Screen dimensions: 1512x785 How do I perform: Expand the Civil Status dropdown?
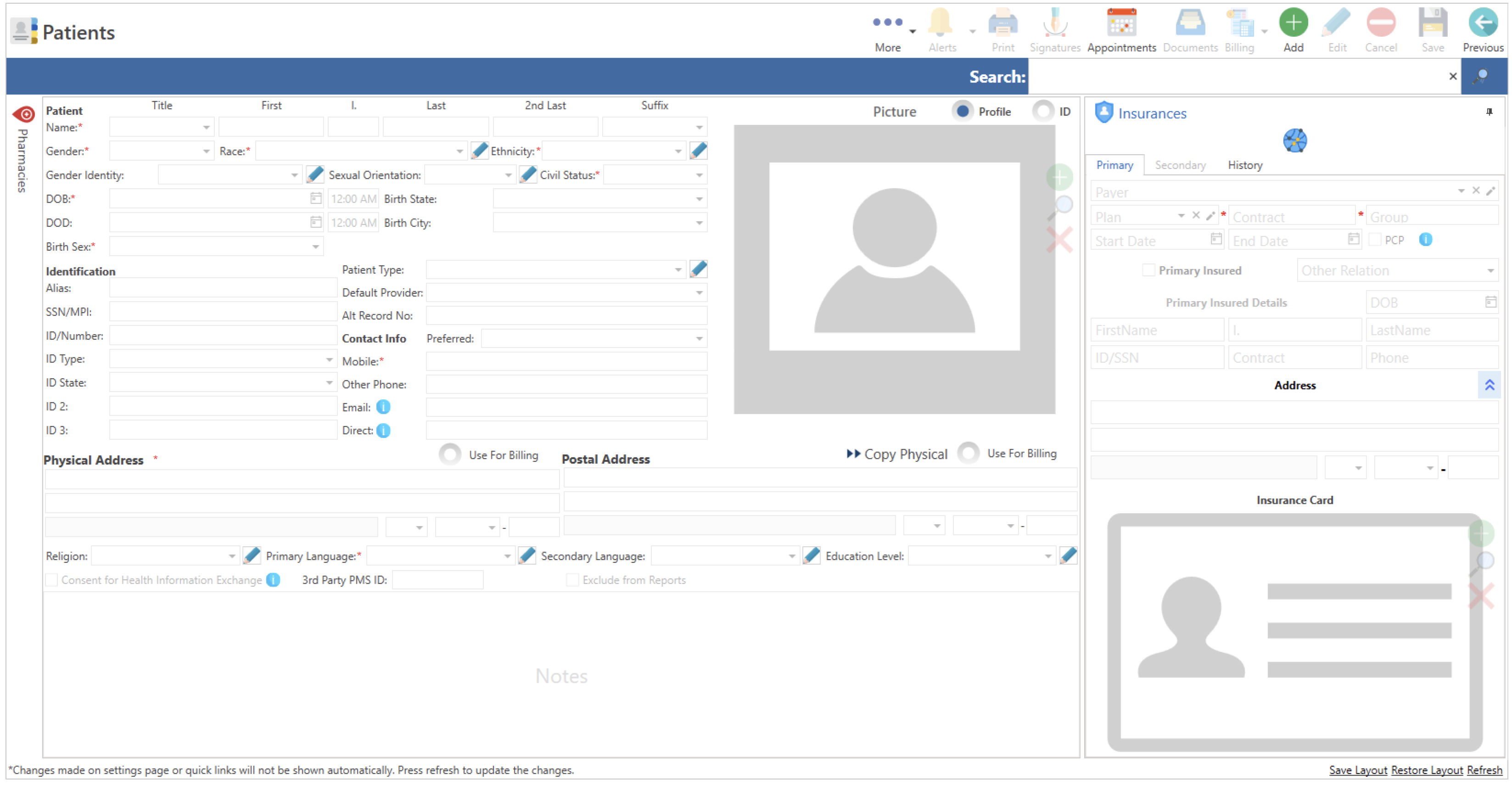[x=699, y=175]
